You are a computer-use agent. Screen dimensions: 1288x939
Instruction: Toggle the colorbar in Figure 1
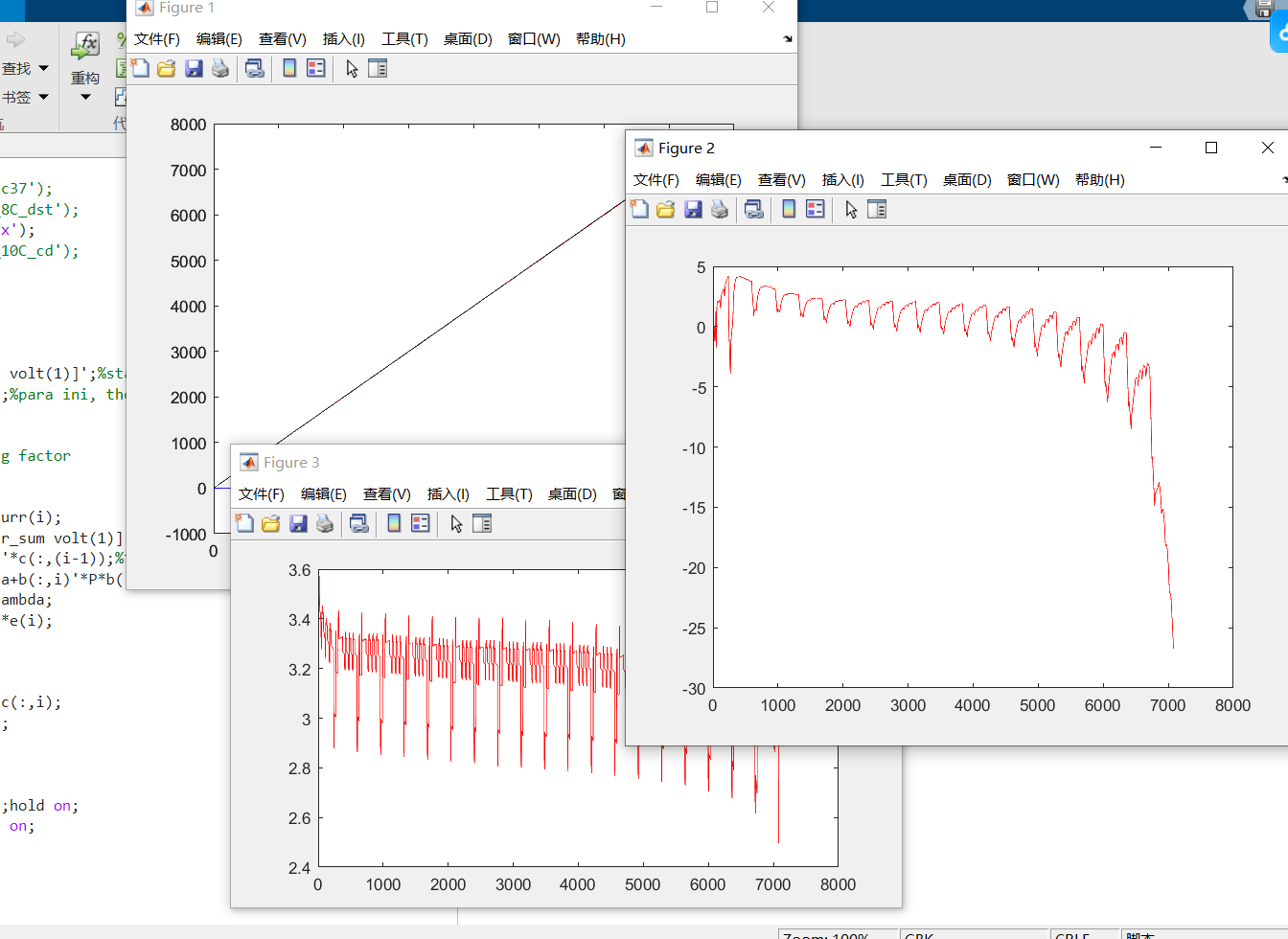click(x=289, y=68)
